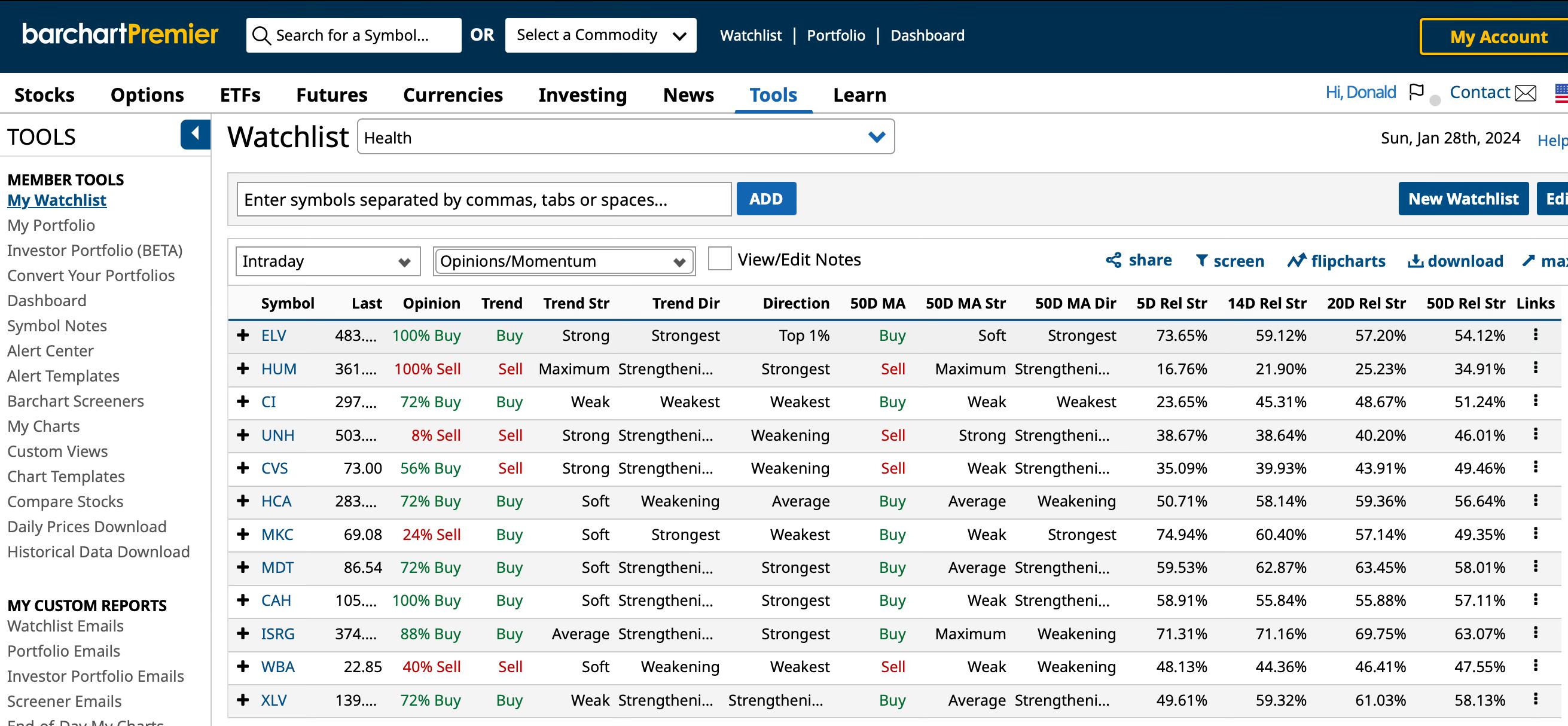The image size is (1568, 726).
Task: Expand the ISRG row plus icon
Action: pos(243,633)
